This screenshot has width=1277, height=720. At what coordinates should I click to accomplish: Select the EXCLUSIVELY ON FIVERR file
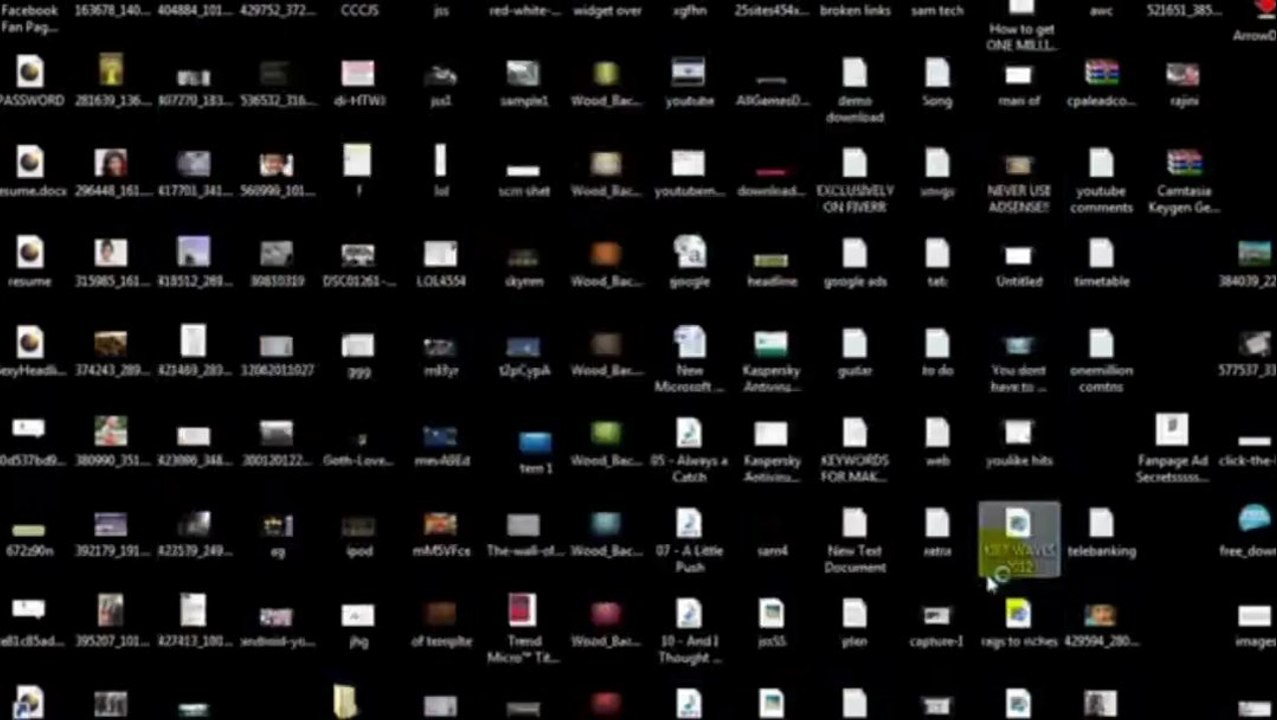pos(854,162)
